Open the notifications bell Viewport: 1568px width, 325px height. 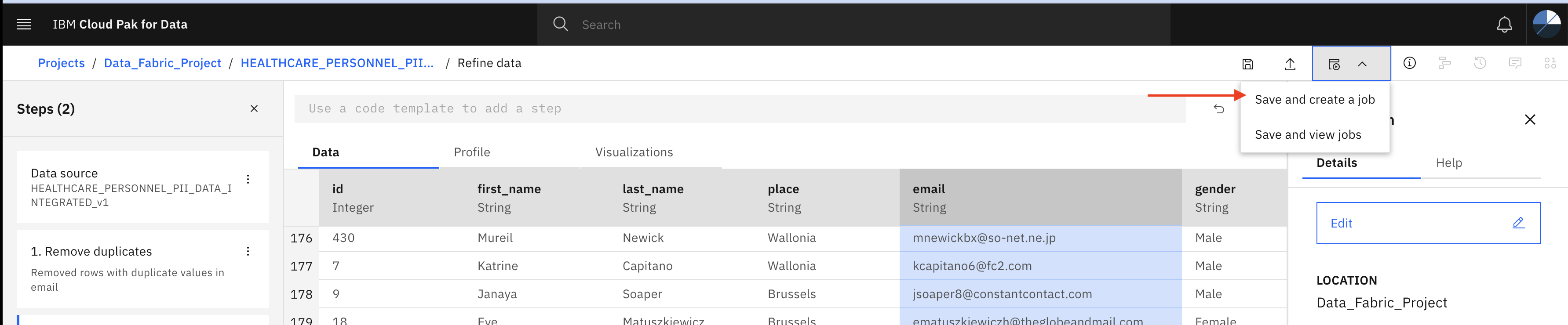point(1504,25)
